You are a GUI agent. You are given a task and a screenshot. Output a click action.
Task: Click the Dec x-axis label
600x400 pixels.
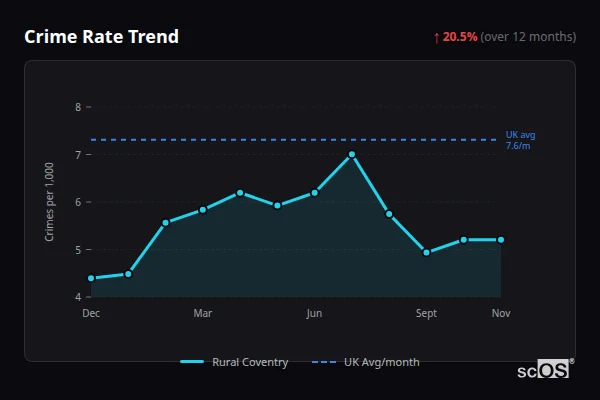91,313
